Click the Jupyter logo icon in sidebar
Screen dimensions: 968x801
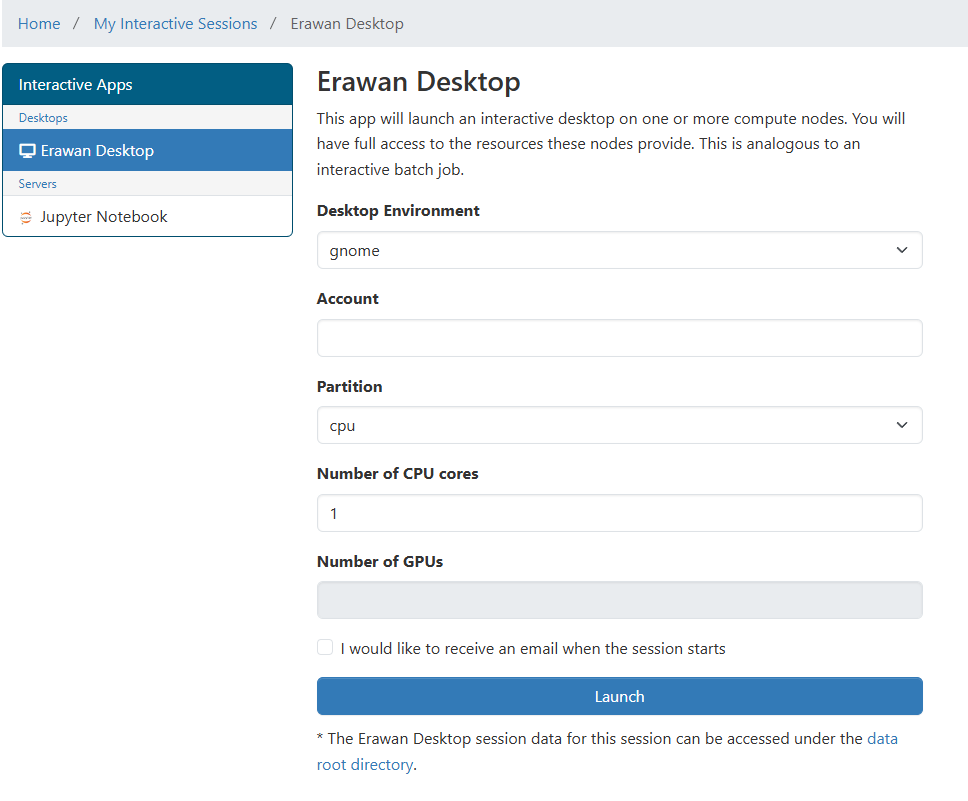(x=26, y=217)
